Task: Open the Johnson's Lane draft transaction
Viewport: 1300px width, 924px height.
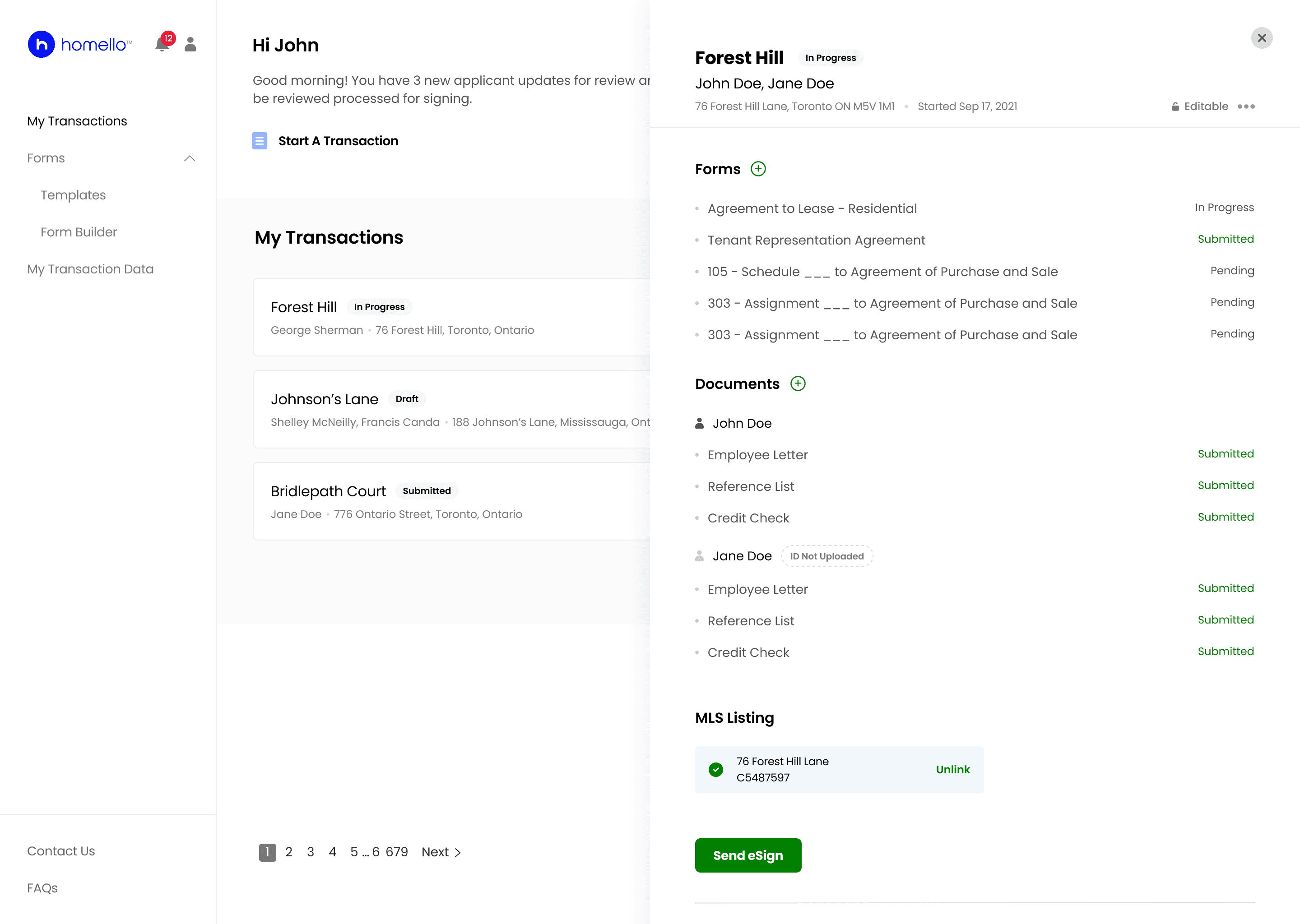Action: (x=451, y=409)
